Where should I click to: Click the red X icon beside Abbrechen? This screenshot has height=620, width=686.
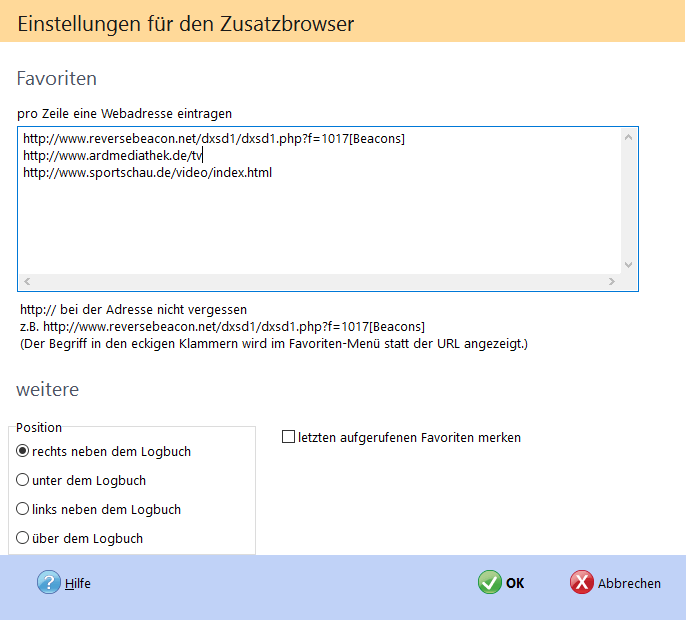tap(582, 583)
